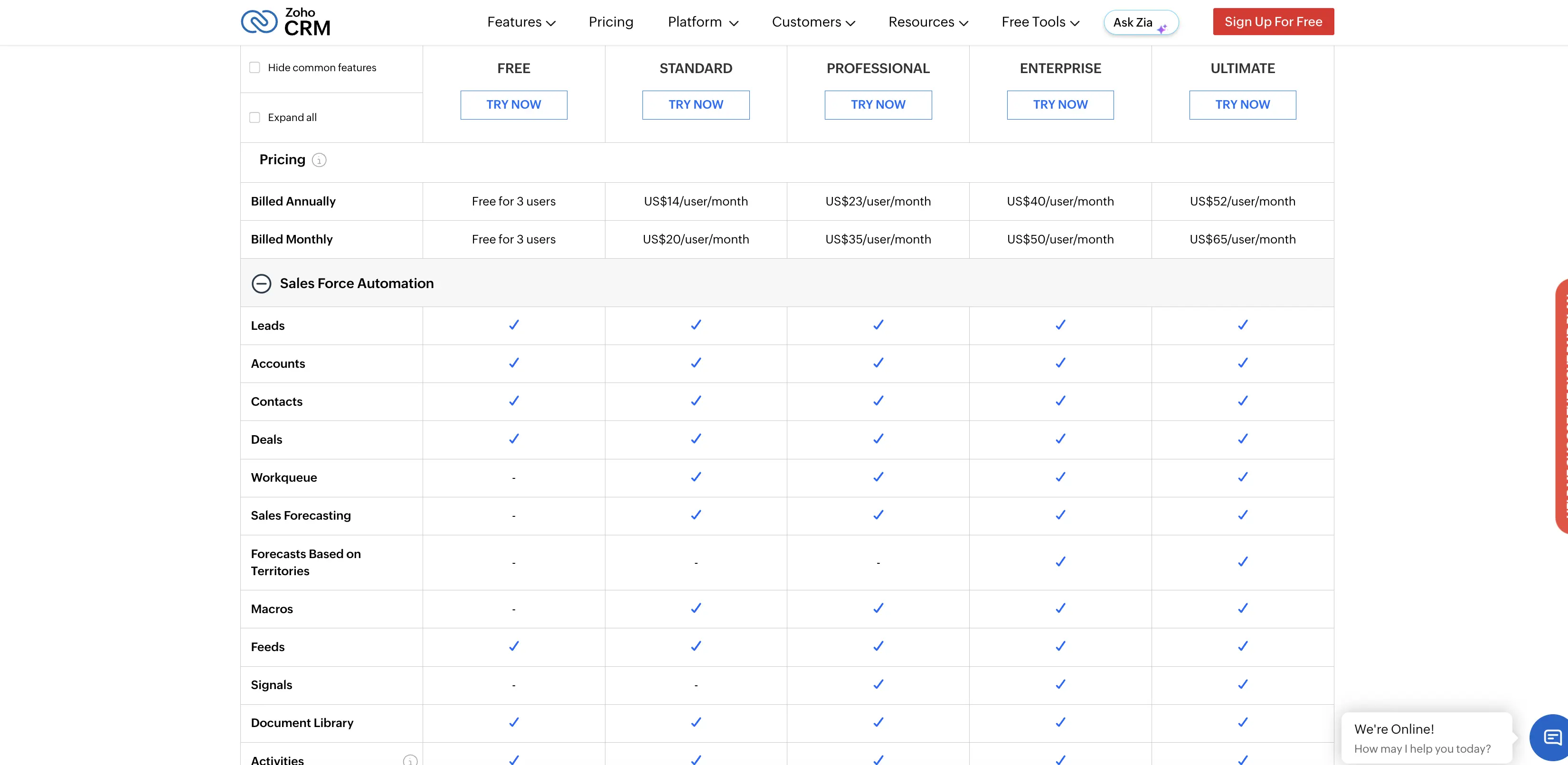
Task: Collapse the Sales Force Automation section
Action: (261, 283)
